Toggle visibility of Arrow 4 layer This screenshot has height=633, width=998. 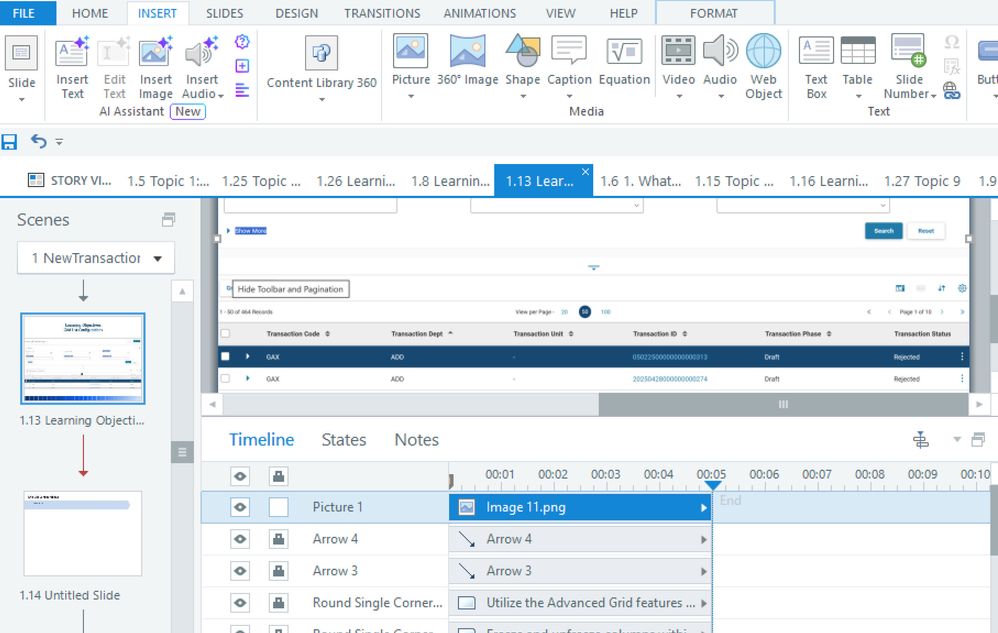coord(240,539)
